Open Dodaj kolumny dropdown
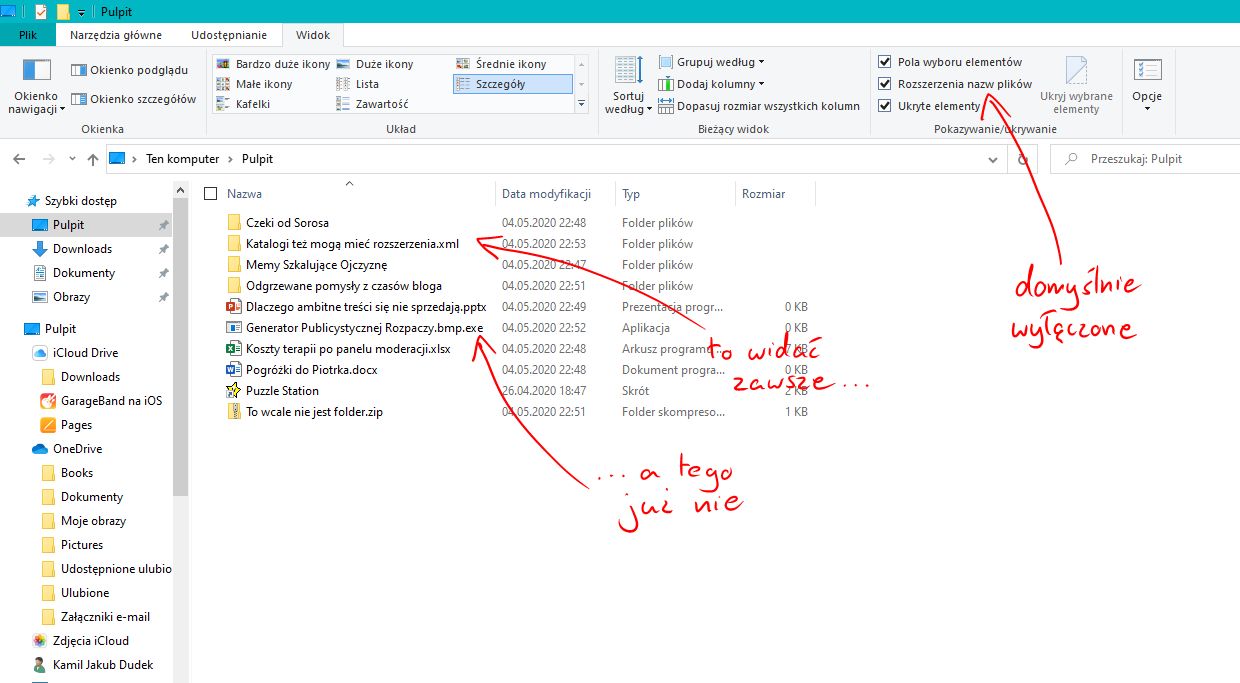This screenshot has width=1240, height=683. click(712, 84)
